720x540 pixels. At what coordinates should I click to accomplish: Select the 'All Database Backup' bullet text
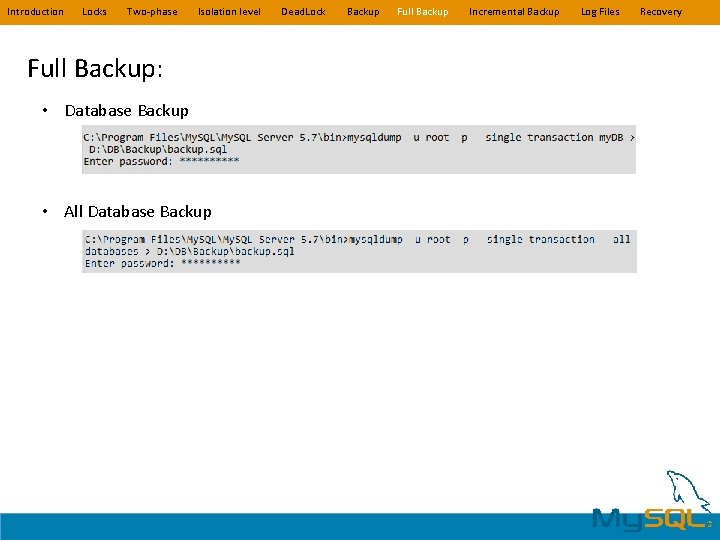(138, 212)
